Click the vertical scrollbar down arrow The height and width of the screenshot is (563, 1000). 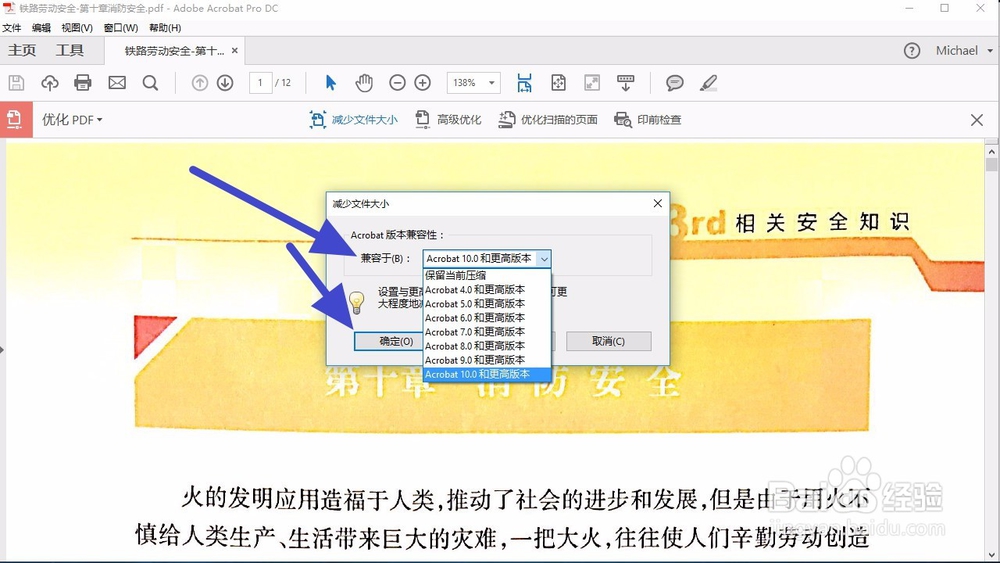[x=991, y=555]
